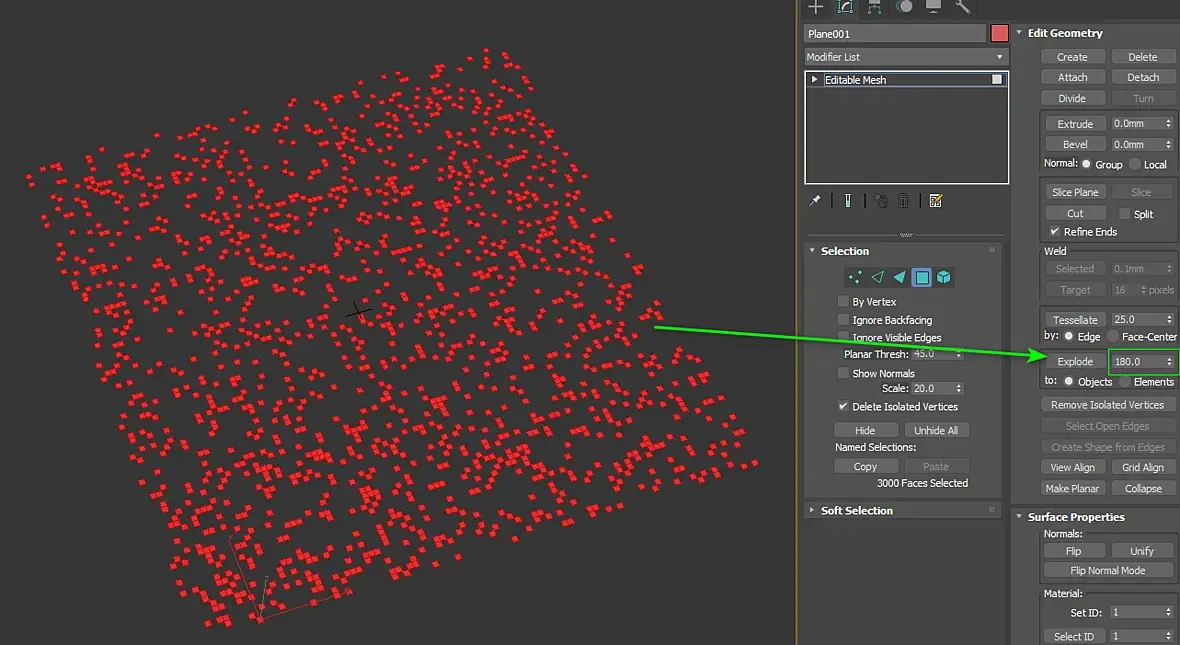Expand Editable Mesh stack entry
Image resolution: width=1180 pixels, height=645 pixels.
[815, 80]
